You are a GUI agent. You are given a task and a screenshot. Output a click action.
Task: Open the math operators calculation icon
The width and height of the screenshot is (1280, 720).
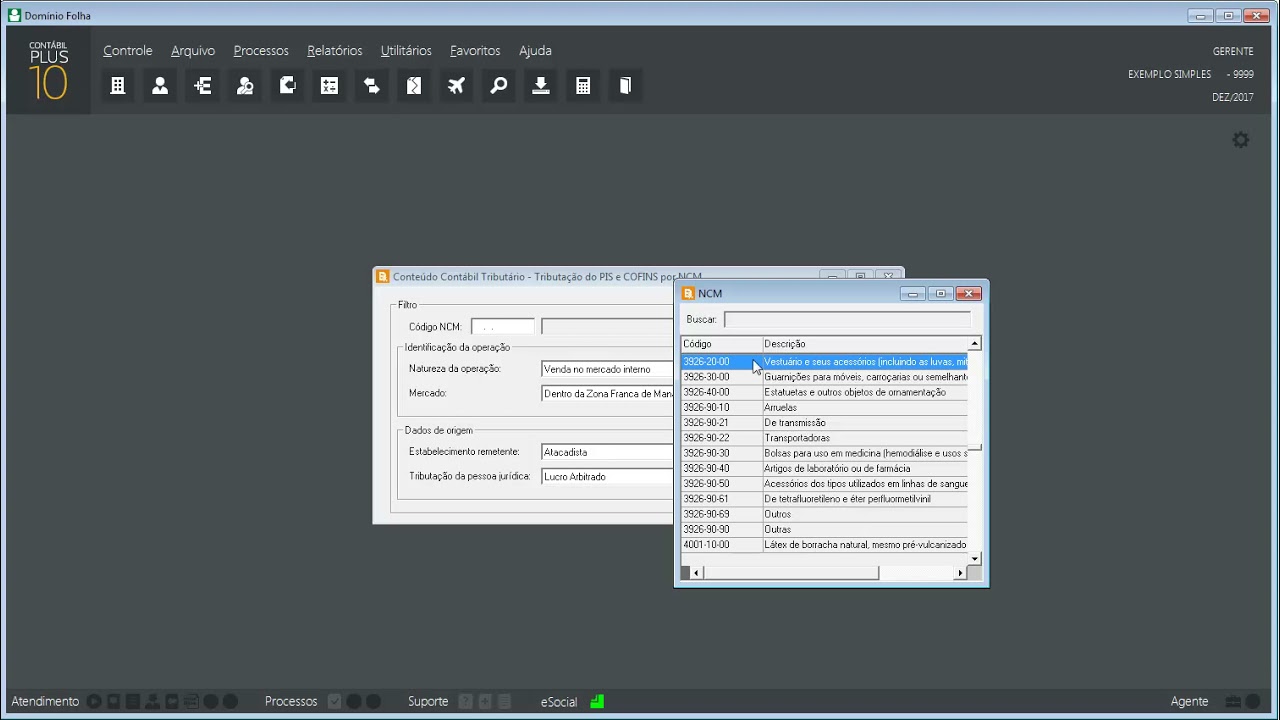coord(330,86)
